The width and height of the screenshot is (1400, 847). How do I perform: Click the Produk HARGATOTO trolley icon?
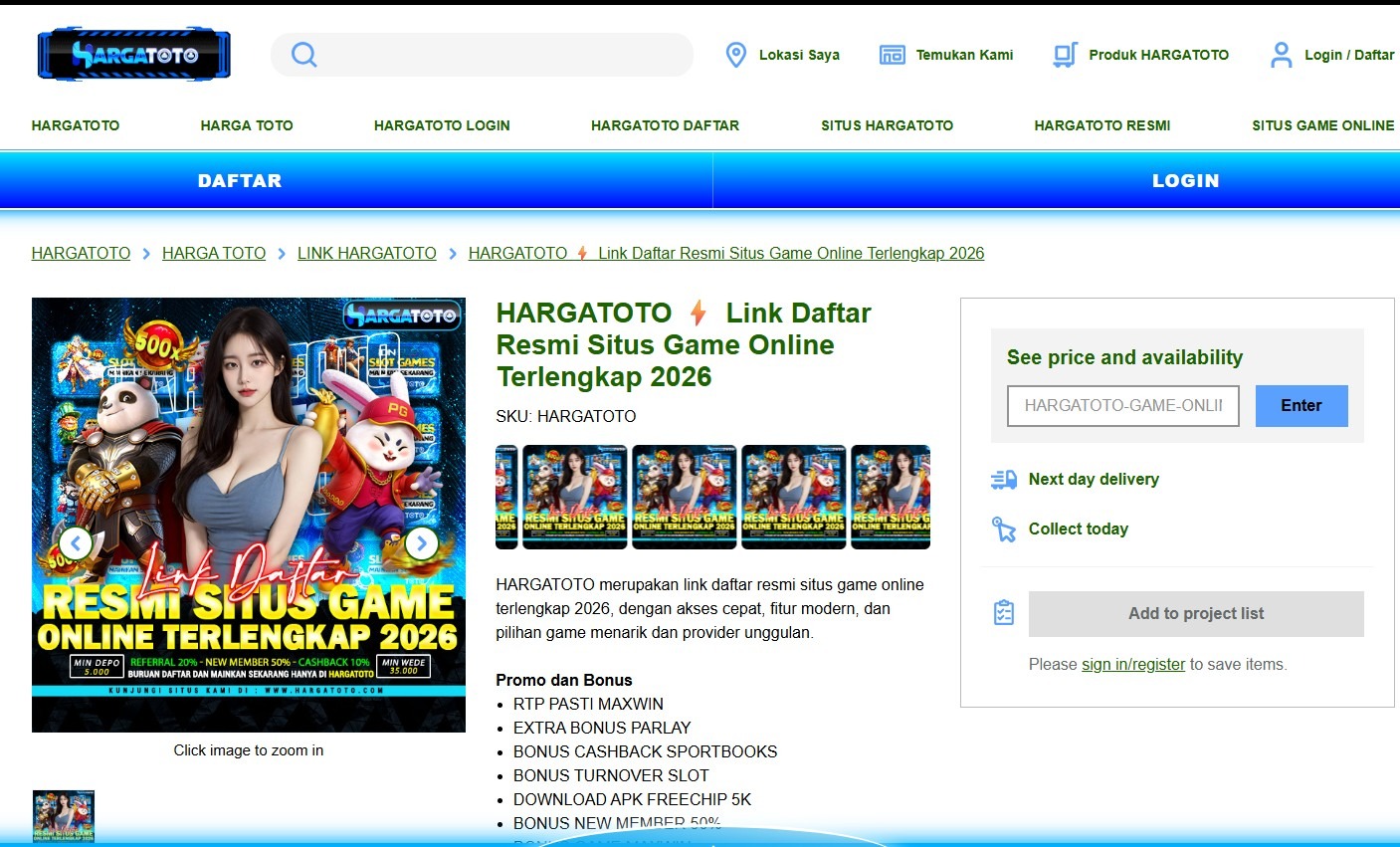1065,55
